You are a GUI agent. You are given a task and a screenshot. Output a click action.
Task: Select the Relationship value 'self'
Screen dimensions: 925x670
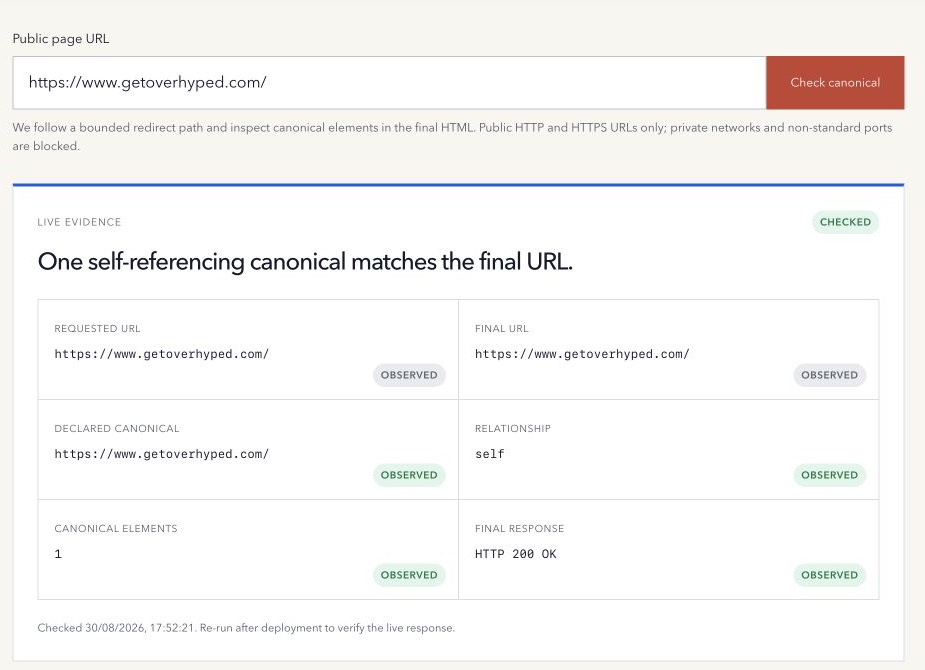[x=490, y=454]
